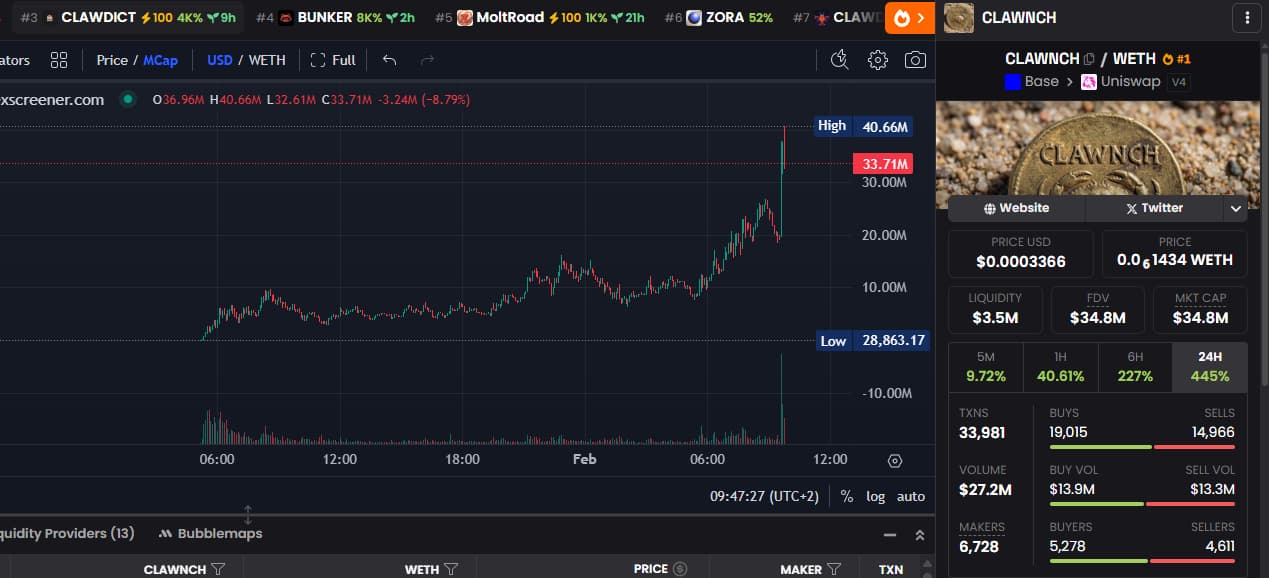Screen dimensions: 1269x578
Task: Click the CLAWNCH column filter icon
Action: tap(218, 569)
